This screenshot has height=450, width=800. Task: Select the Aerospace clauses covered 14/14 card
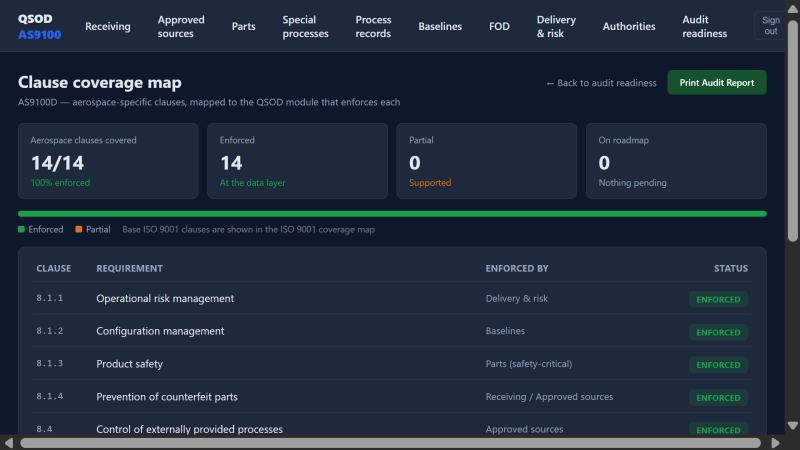tap(108, 161)
